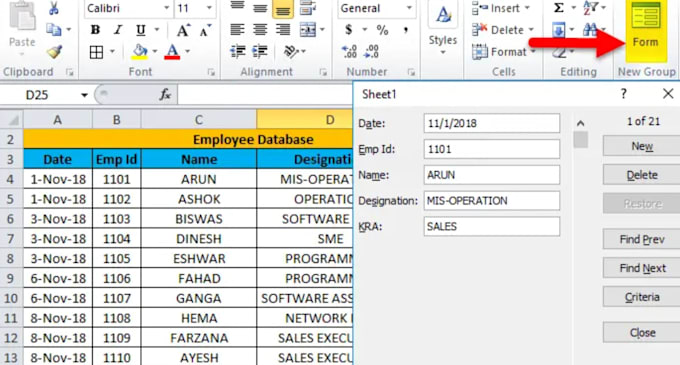
Task: Click Increase Indent icon
Action: [260, 52]
